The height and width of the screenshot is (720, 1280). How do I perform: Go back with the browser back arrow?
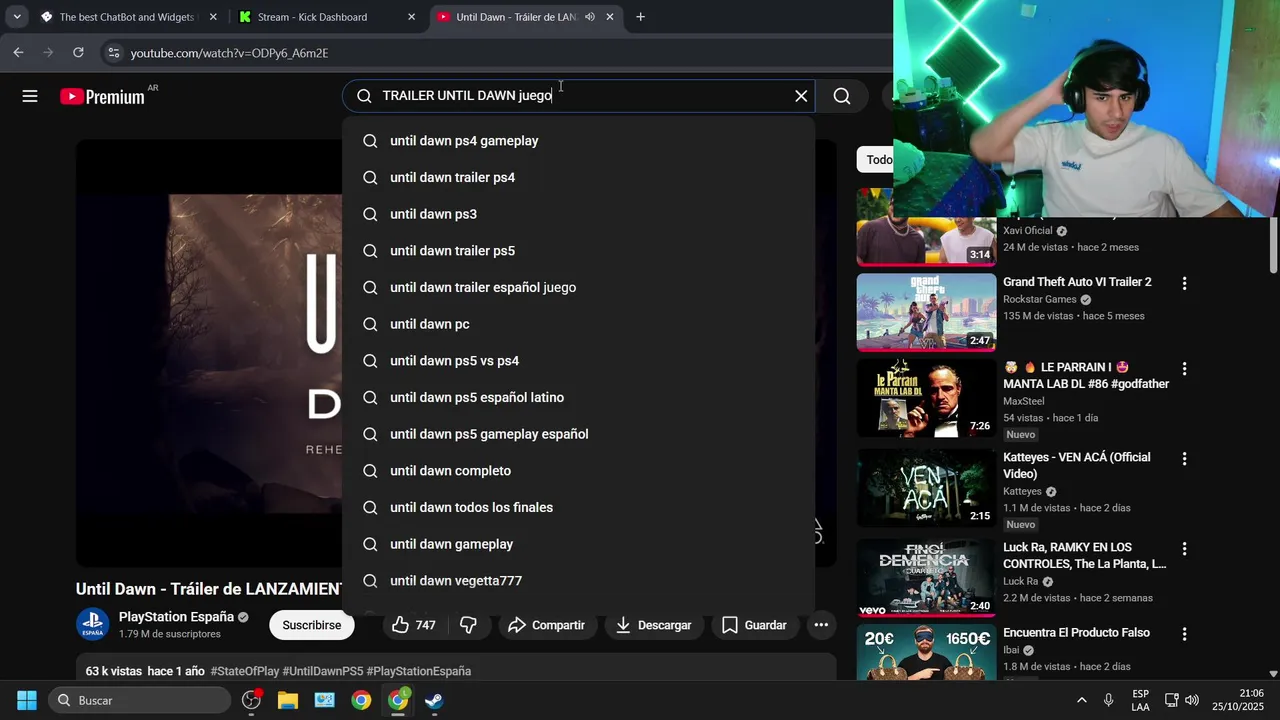tap(18, 53)
